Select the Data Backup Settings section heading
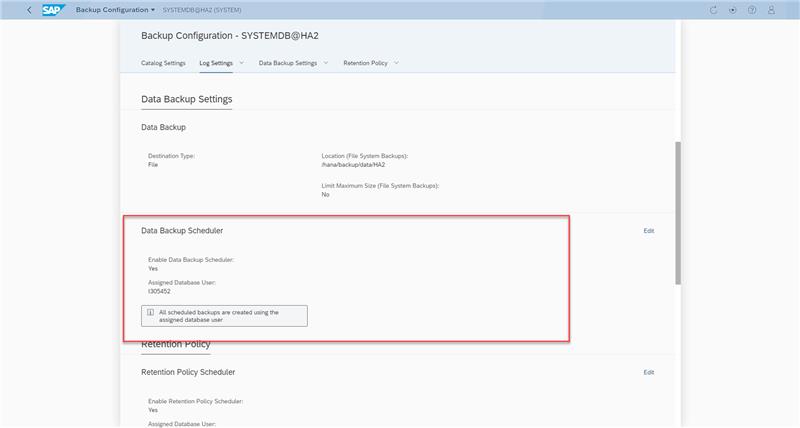This screenshot has width=800, height=428. pyautogui.click(x=187, y=99)
